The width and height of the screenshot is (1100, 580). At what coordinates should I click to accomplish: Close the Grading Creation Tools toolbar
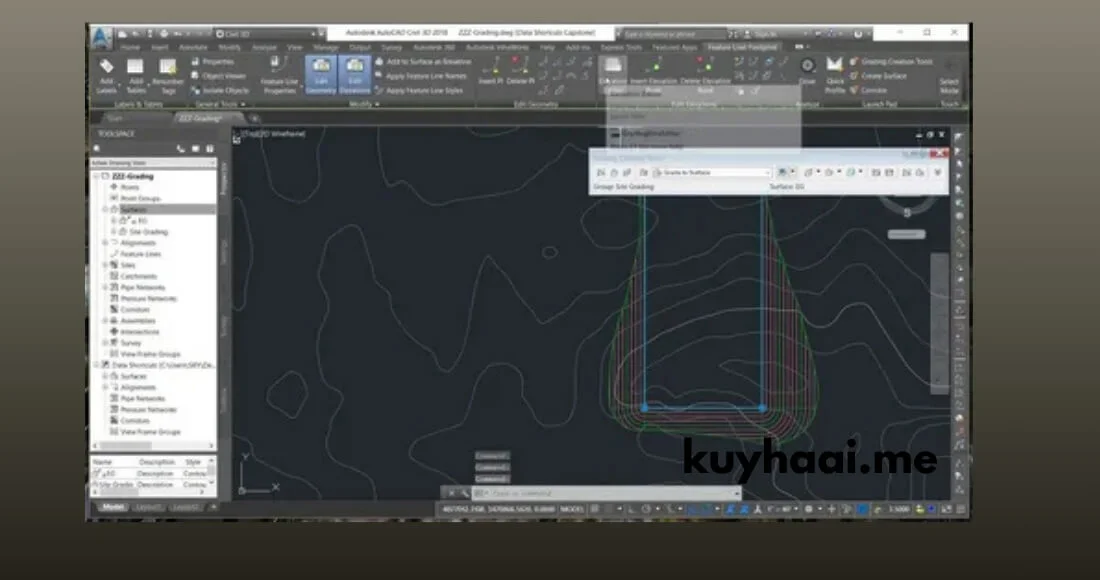[941, 154]
